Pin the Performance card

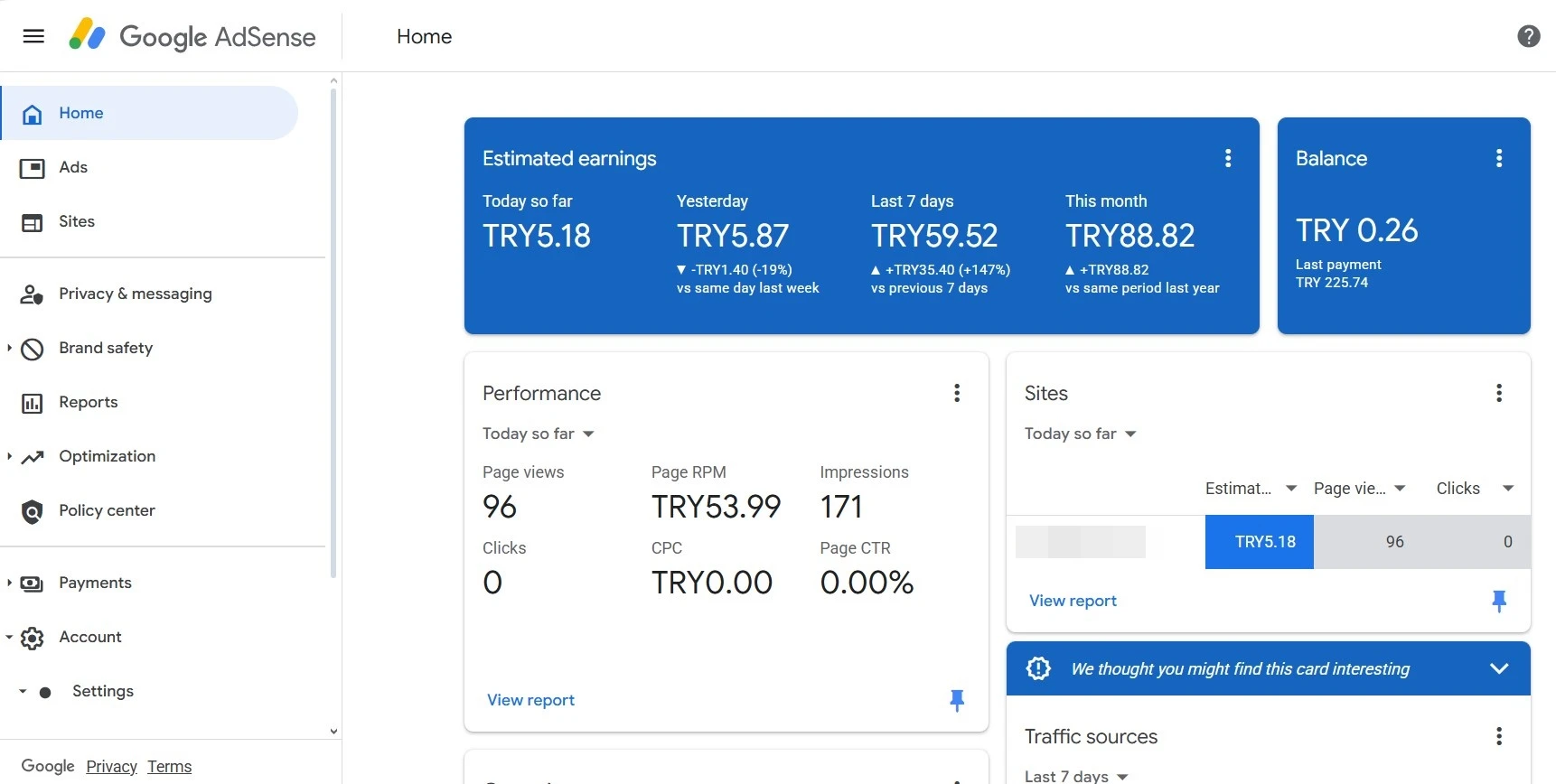point(957,700)
